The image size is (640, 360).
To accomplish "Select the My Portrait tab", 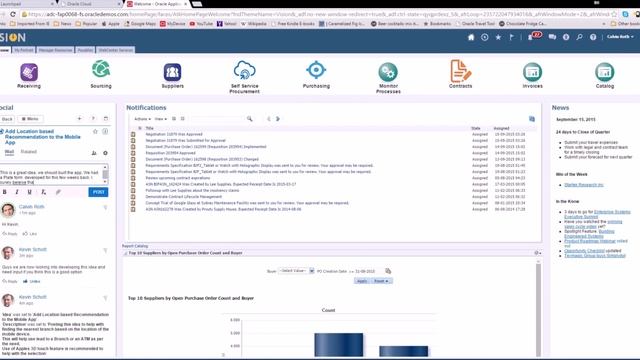I will 24,50.
